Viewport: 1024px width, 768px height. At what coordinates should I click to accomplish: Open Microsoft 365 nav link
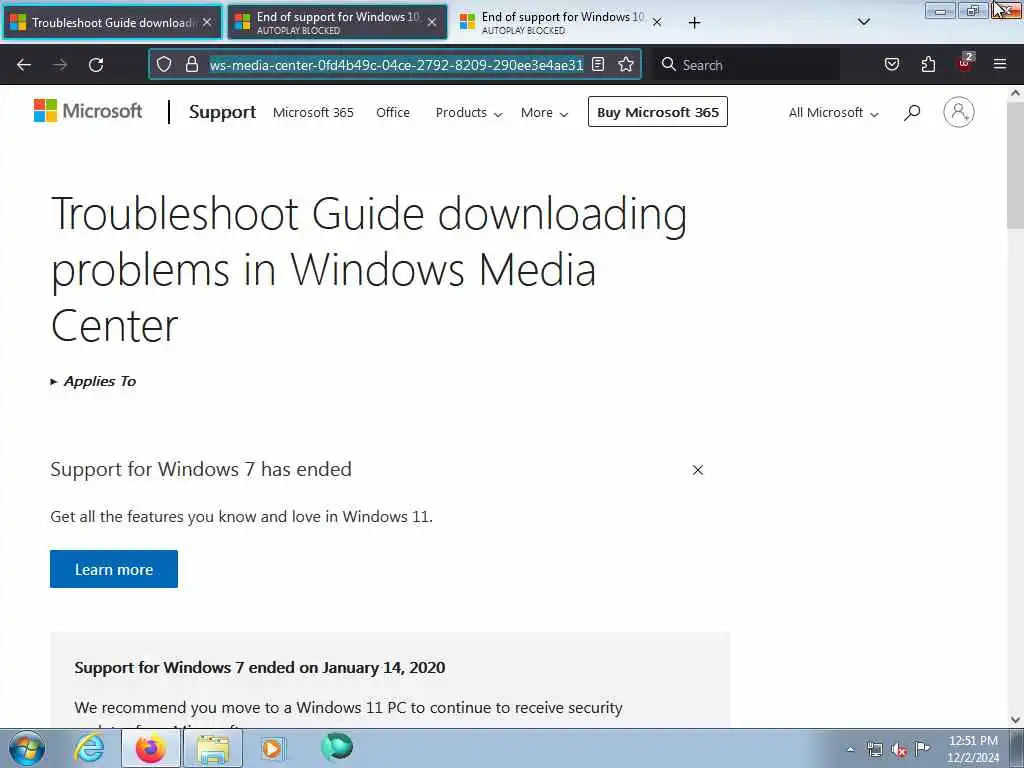[x=313, y=112]
